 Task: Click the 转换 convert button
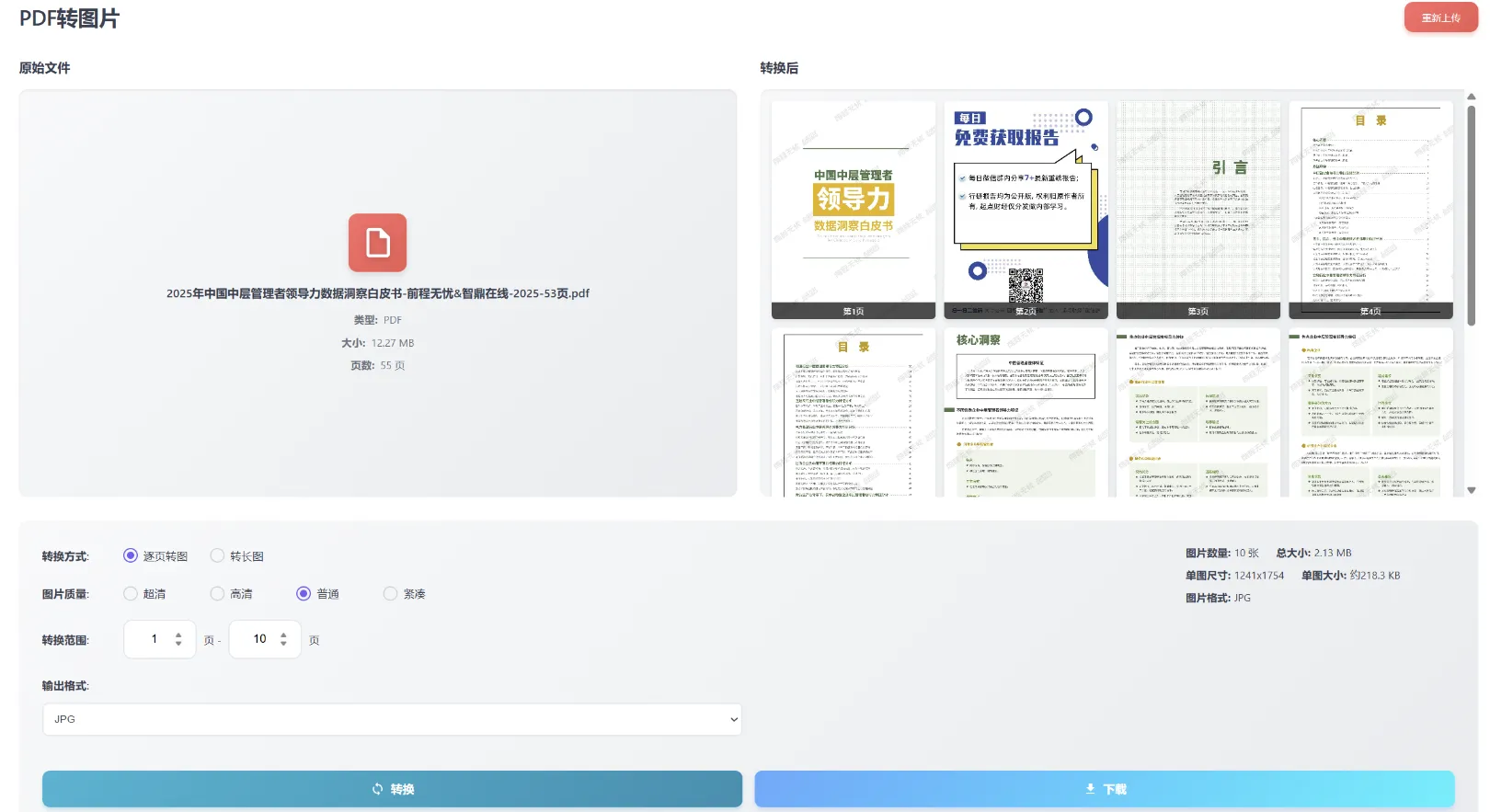[392, 789]
